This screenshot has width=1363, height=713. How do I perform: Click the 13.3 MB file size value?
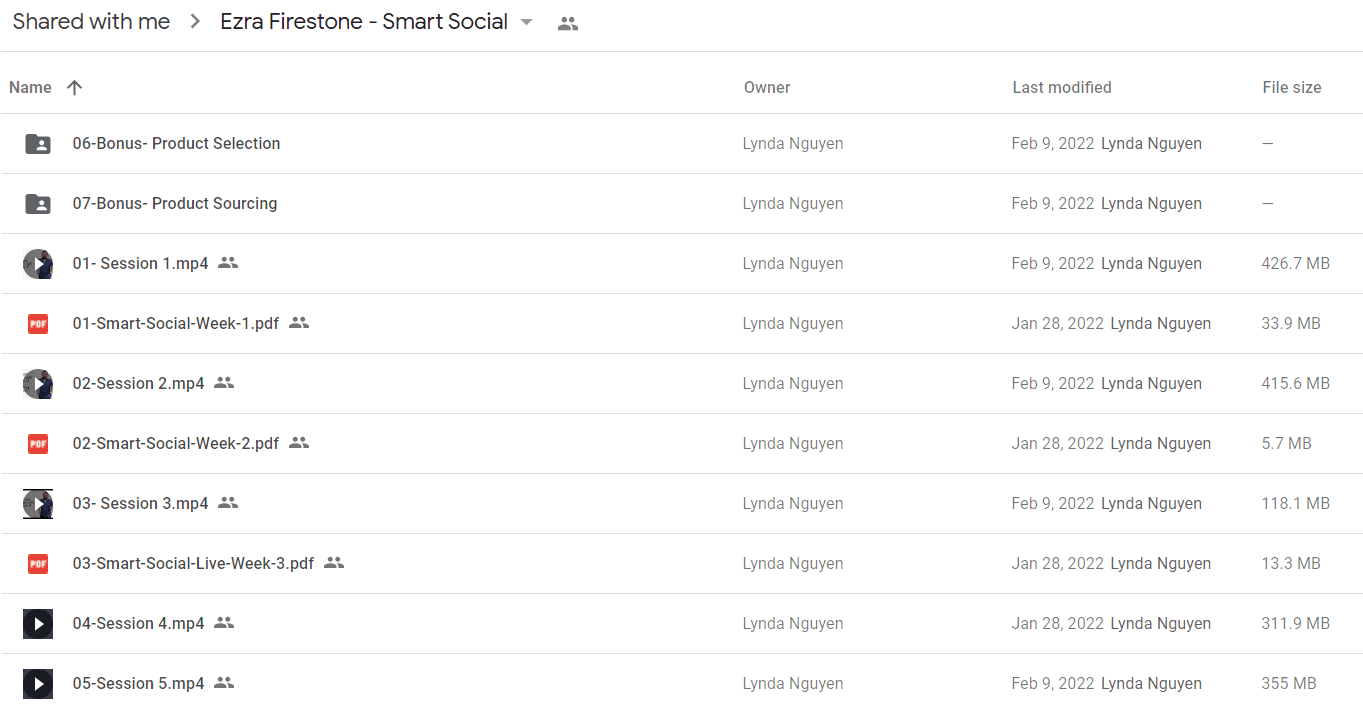point(1291,564)
